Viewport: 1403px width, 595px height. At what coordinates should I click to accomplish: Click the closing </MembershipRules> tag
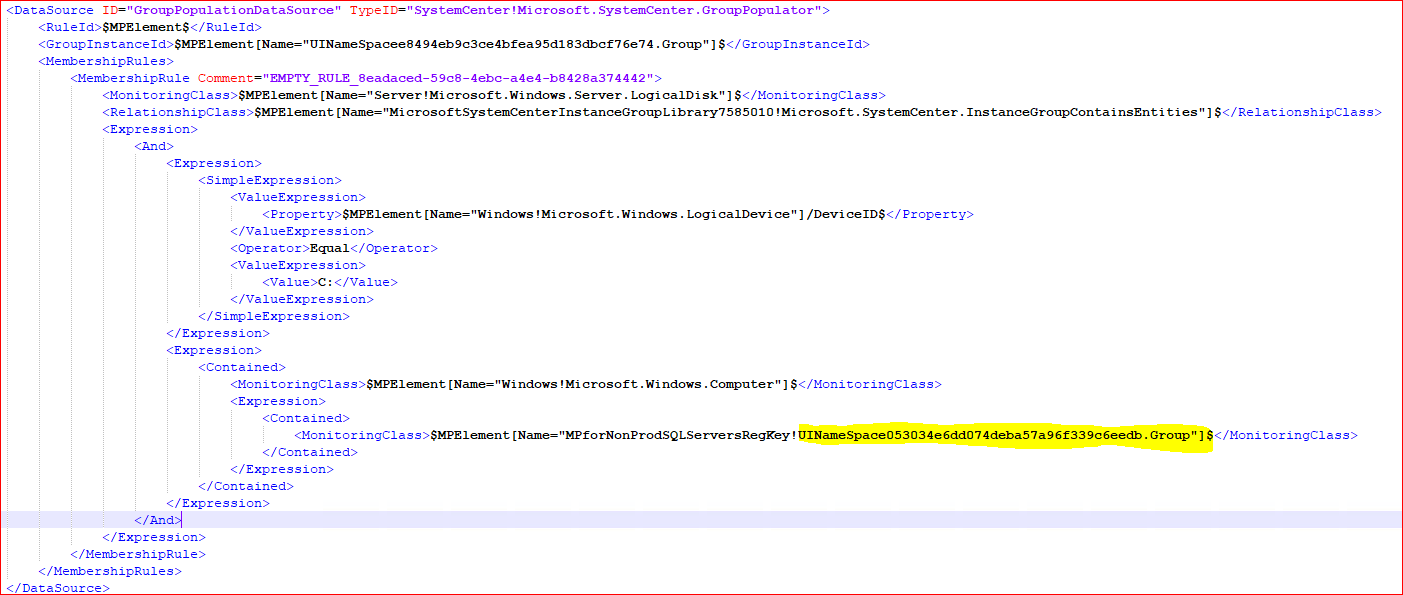[109, 570]
